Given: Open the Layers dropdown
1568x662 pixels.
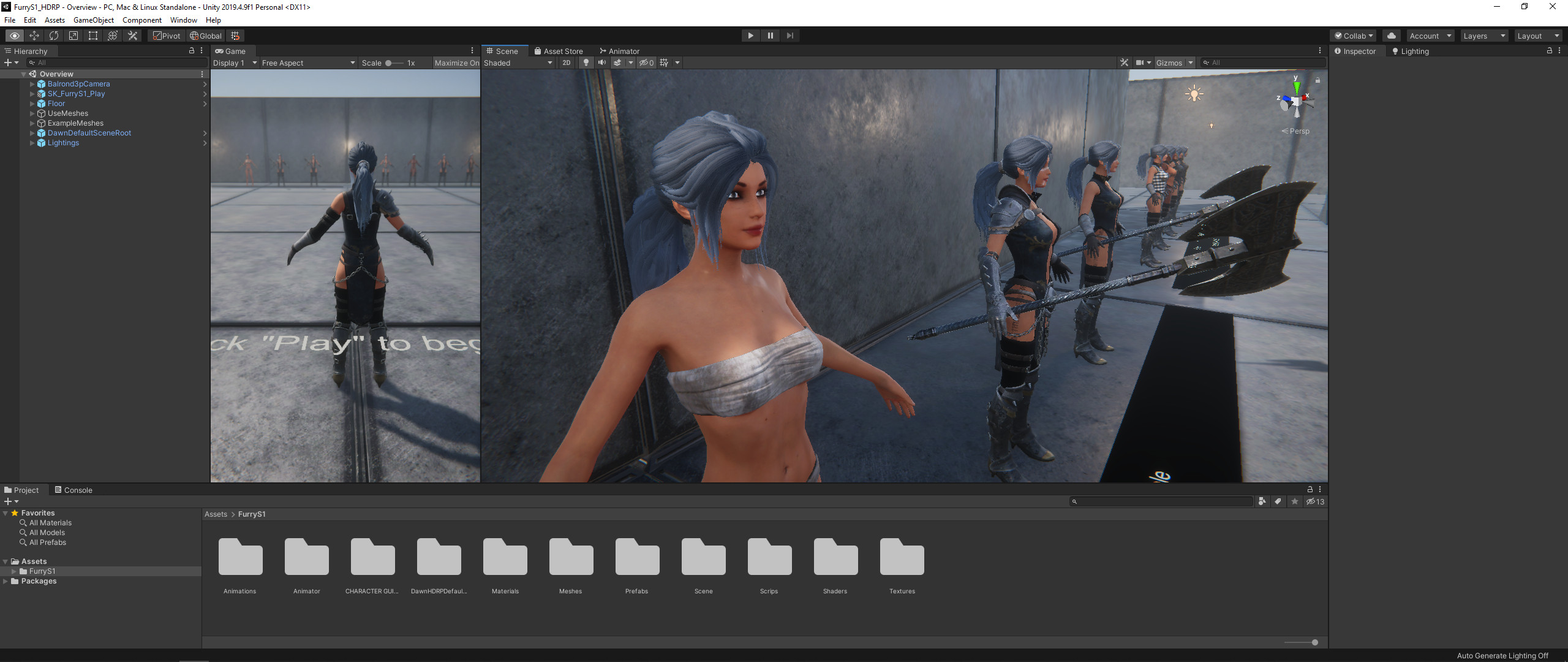Looking at the screenshot, I should tap(1484, 36).
